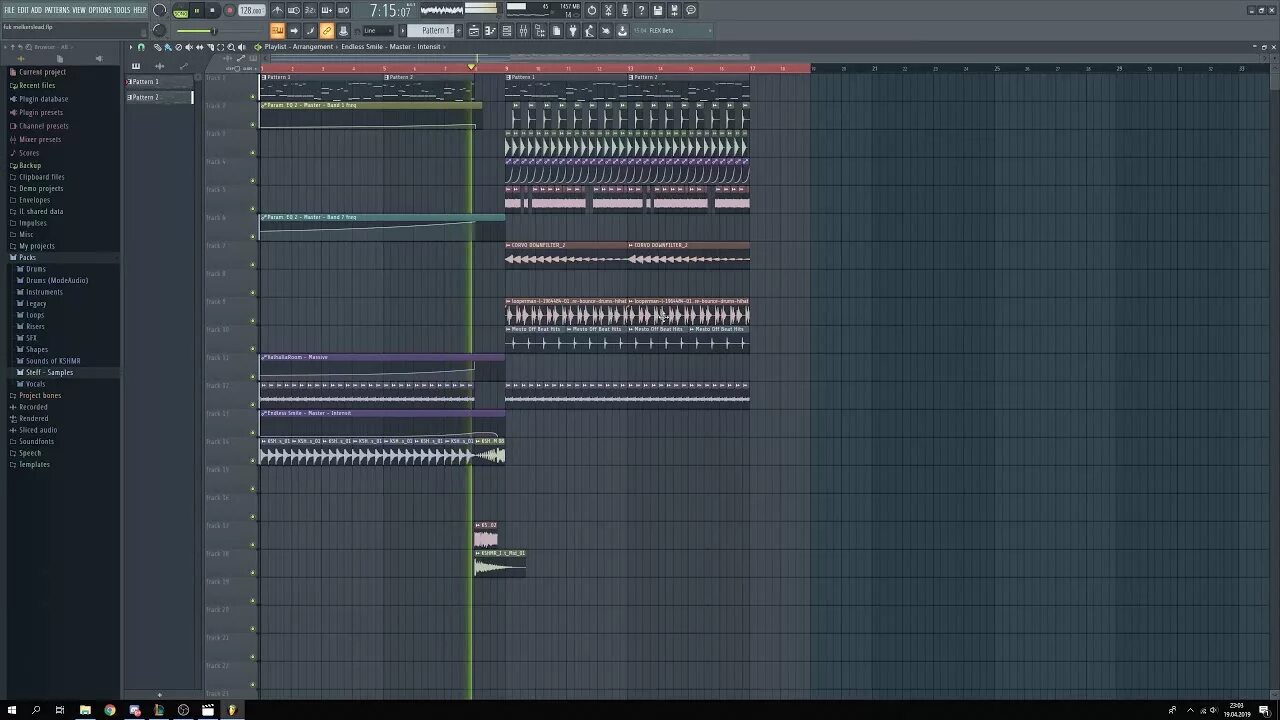Viewport: 1280px width, 720px height.
Task: Click the Save project floppy icon
Action: pos(658,11)
